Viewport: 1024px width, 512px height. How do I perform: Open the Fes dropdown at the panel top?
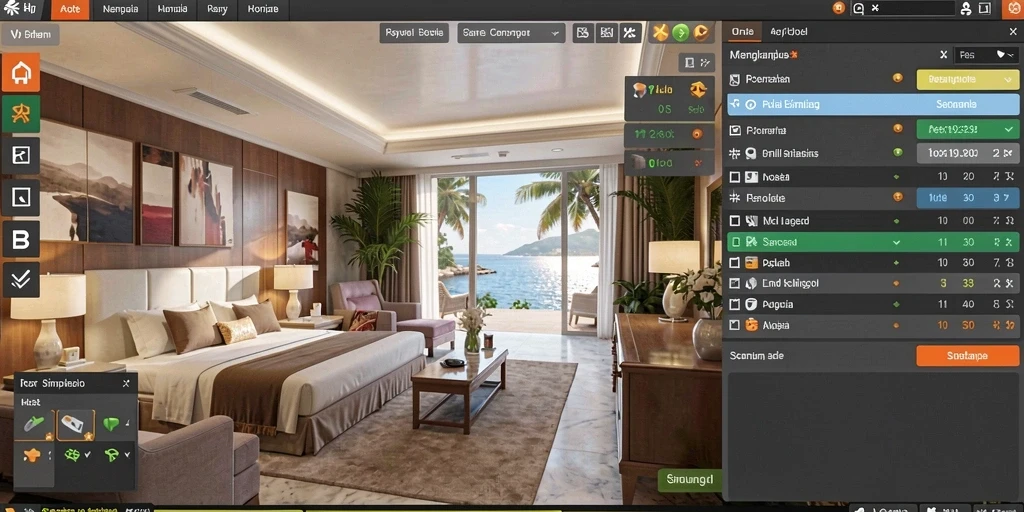pos(985,56)
